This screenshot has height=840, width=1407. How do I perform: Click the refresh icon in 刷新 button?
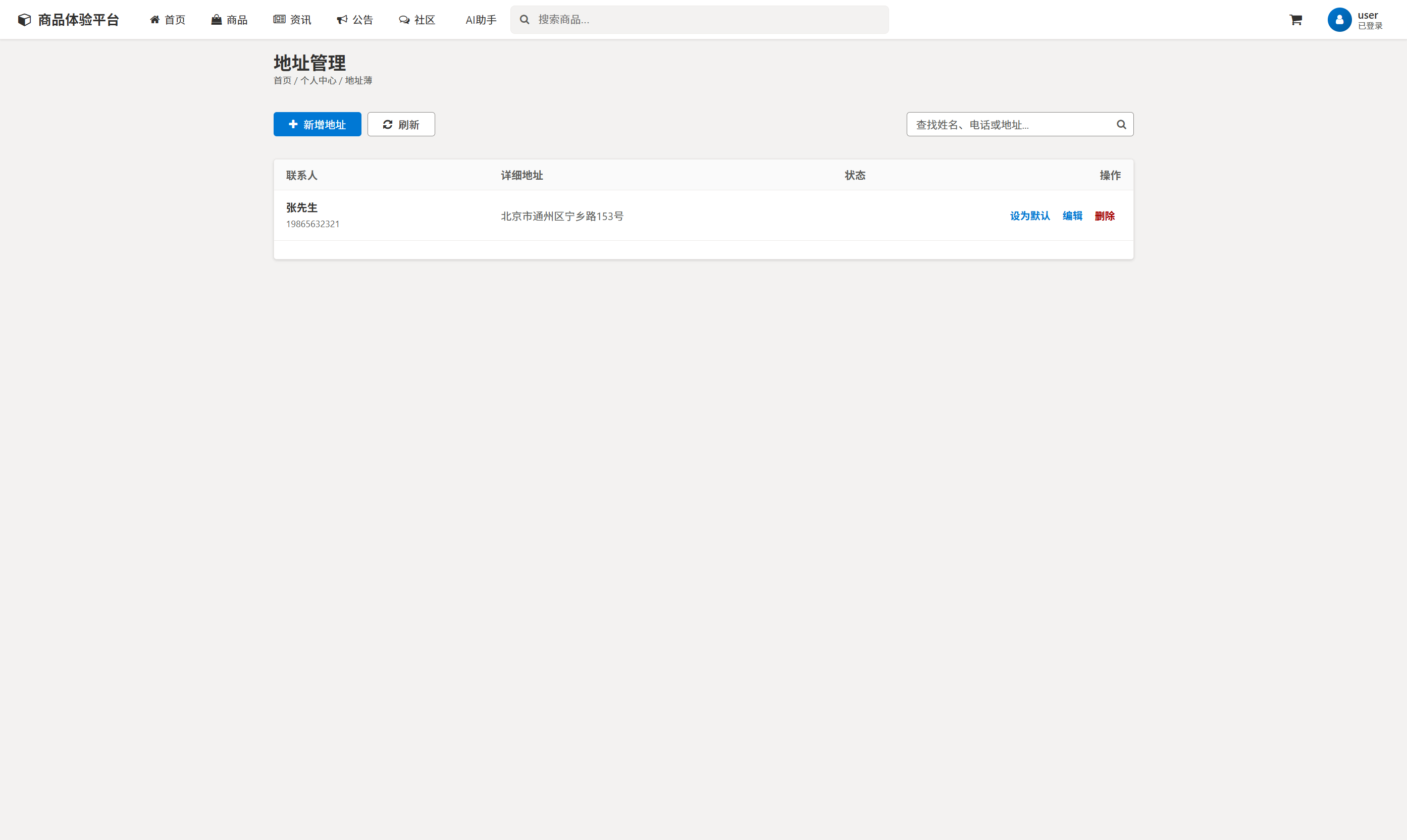point(387,124)
